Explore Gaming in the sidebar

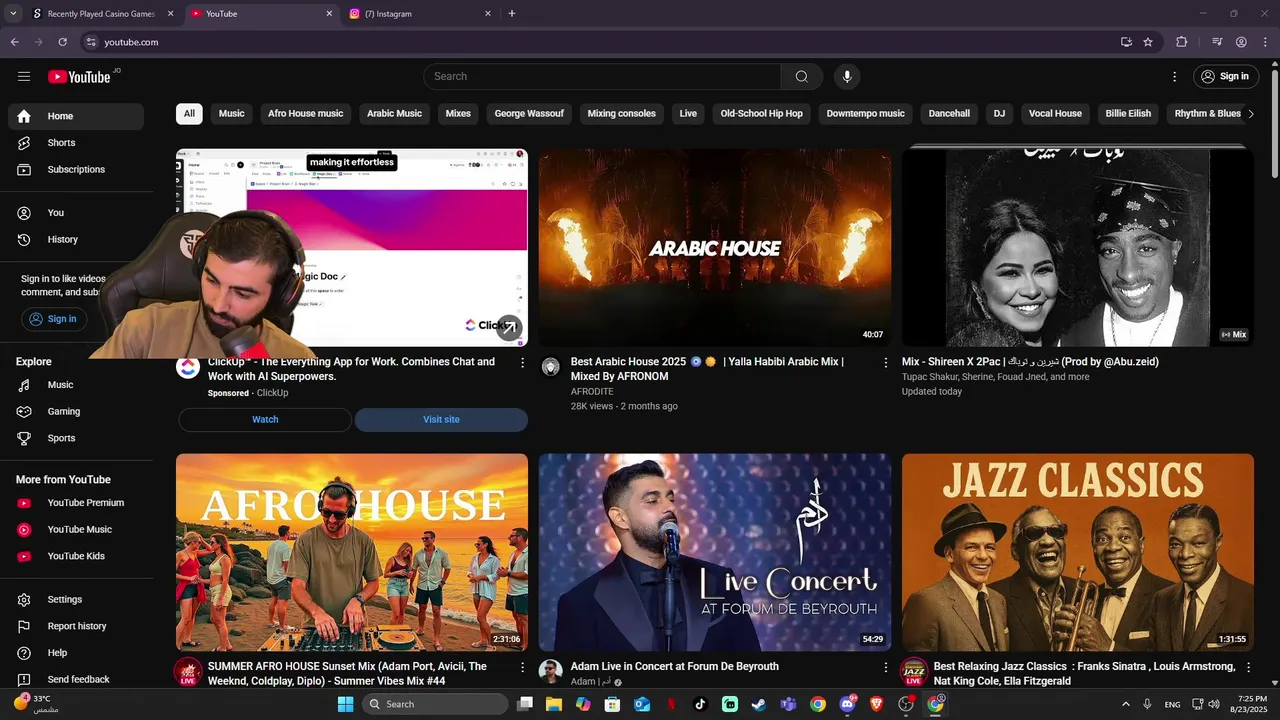(x=76, y=411)
